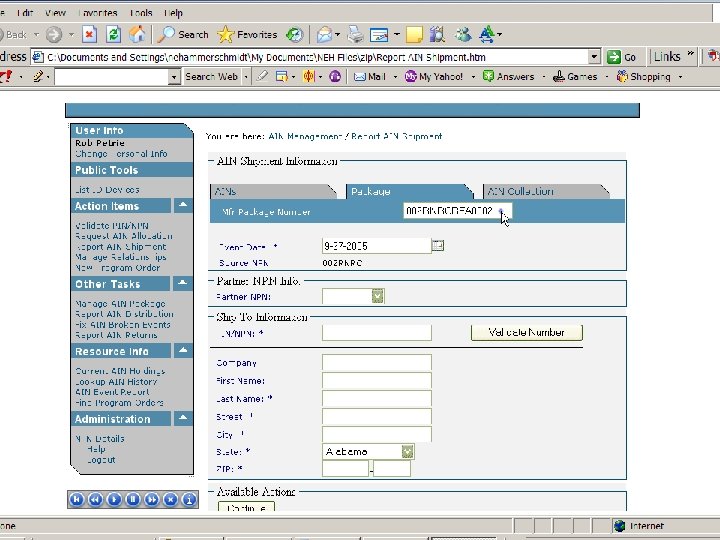Click the fast-forward playback button
The image size is (720, 540).
pos(152,500)
